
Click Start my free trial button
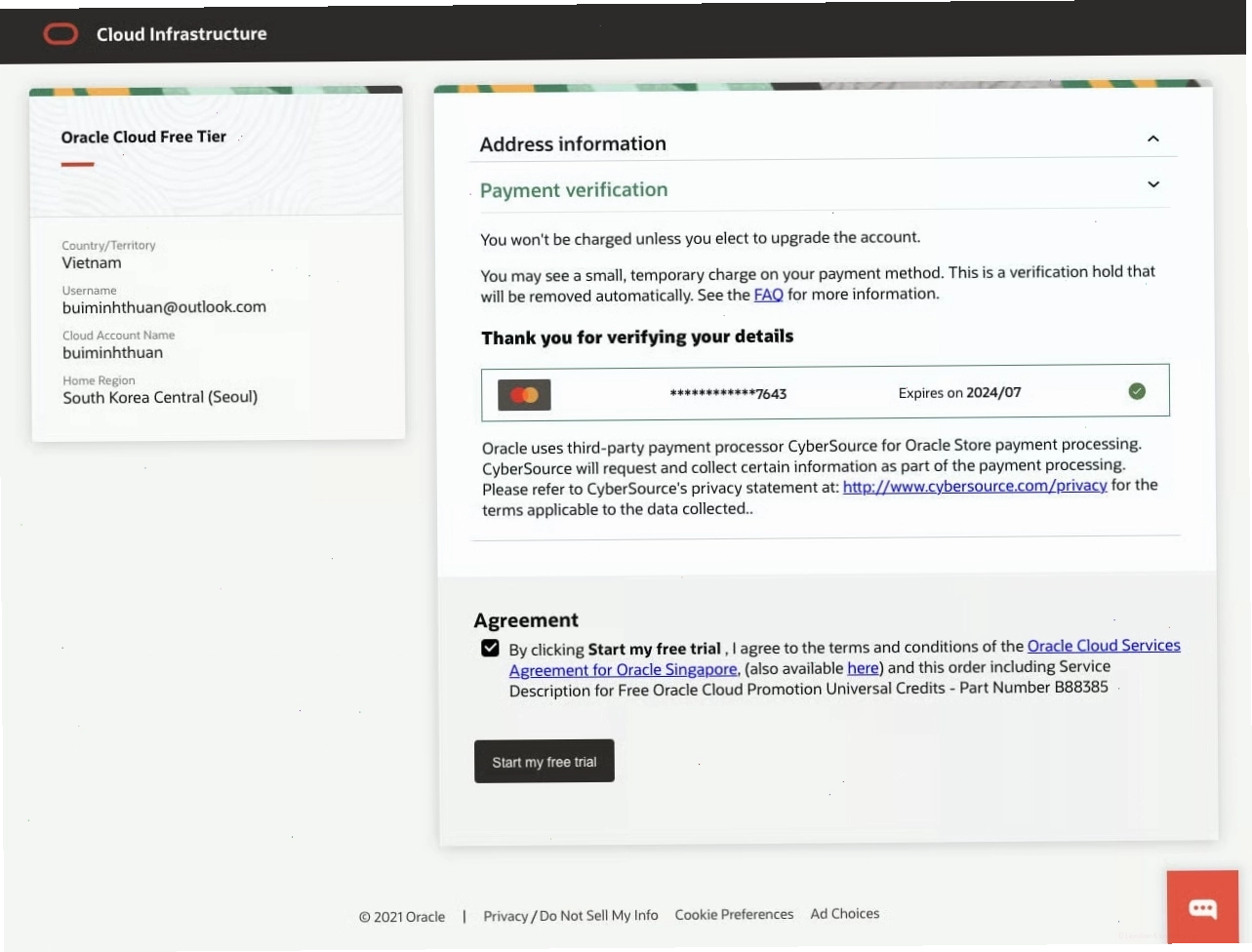pyautogui.click(x=545, y=761)
